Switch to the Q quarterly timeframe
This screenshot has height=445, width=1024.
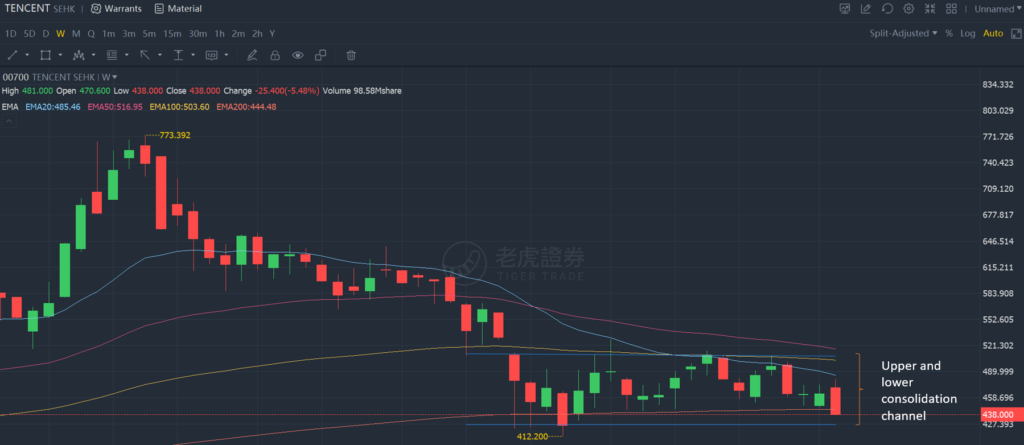[91, 33]
